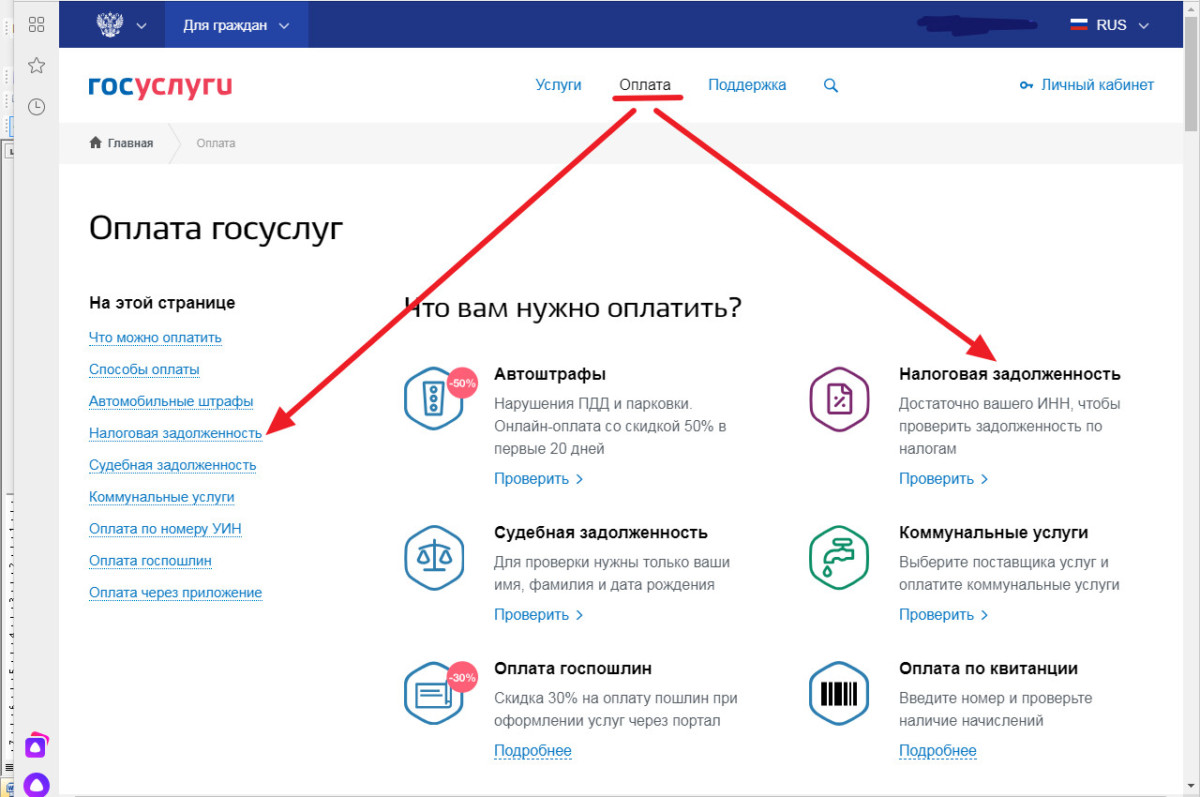Viewport: 1200px width, 797px height.
Task: Click the Alice assistant icon in sidebar
Action: pos(36,784)
